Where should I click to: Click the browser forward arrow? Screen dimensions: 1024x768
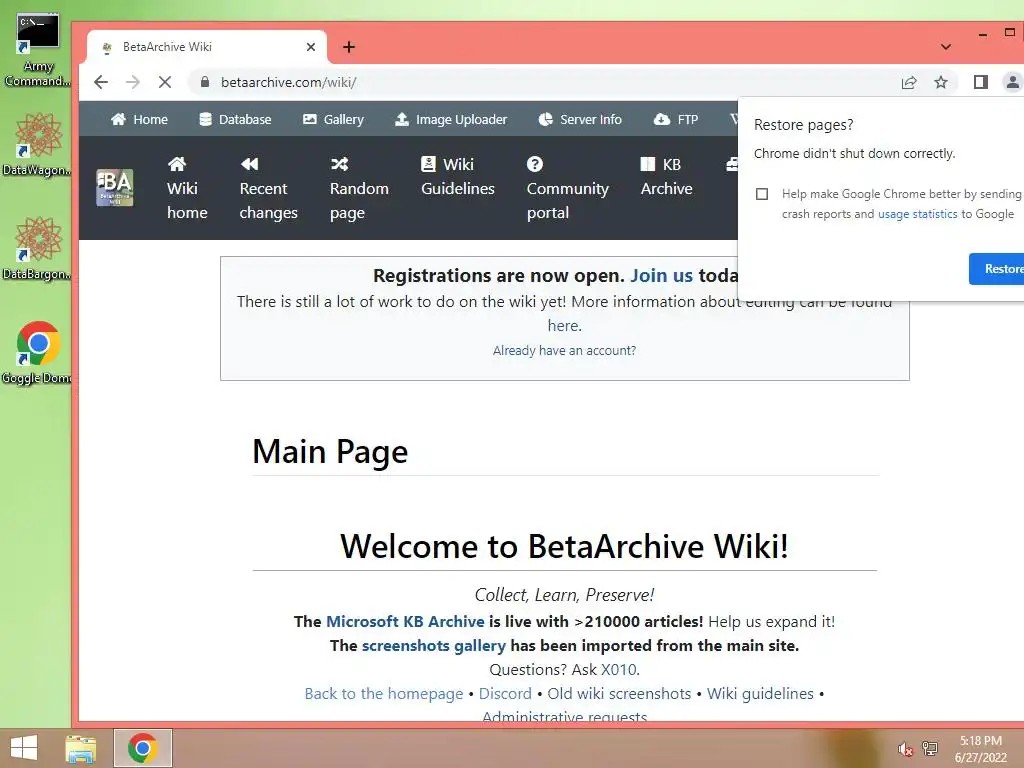(x=133, y=82)
